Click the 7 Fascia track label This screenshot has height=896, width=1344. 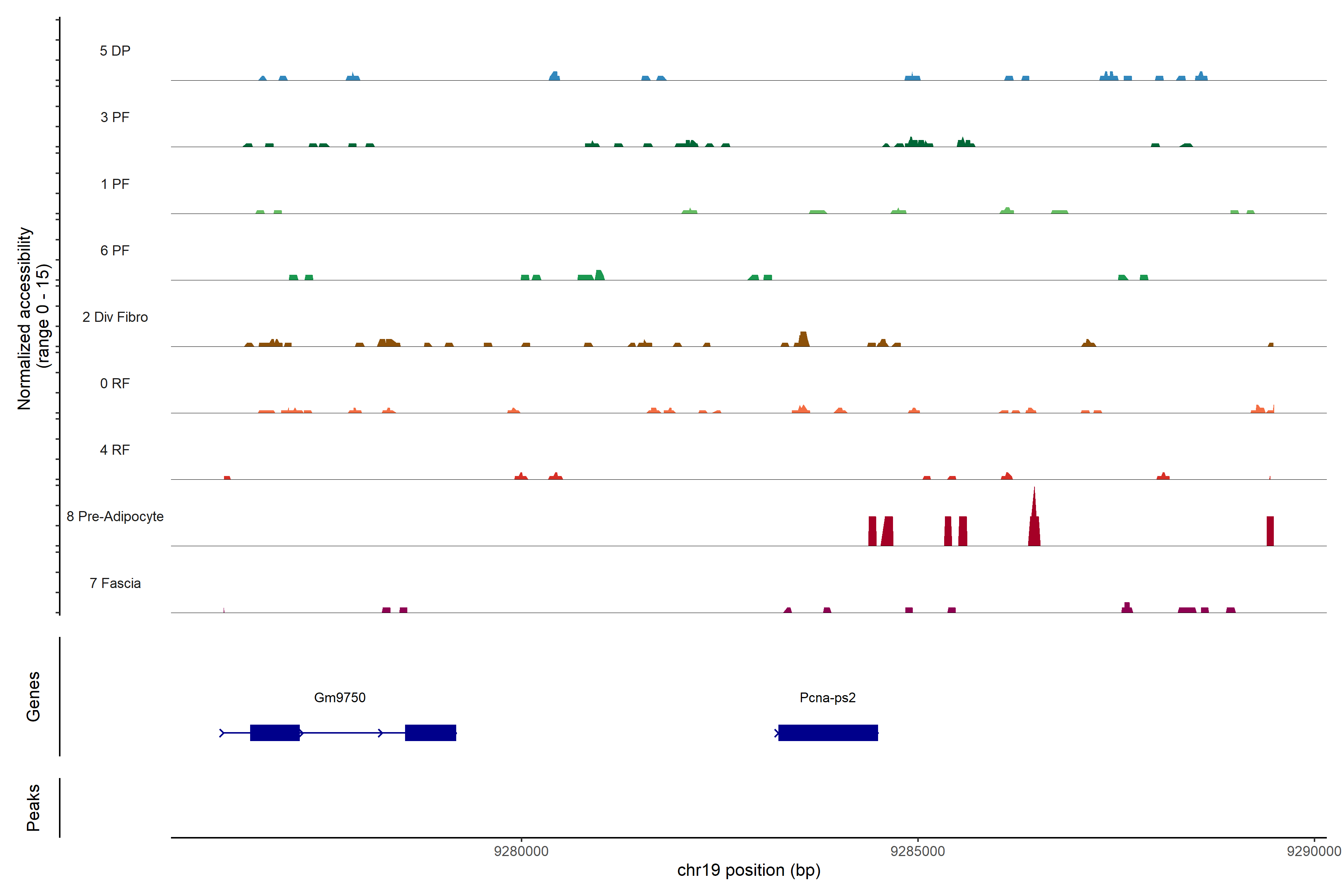pos(115,583)
